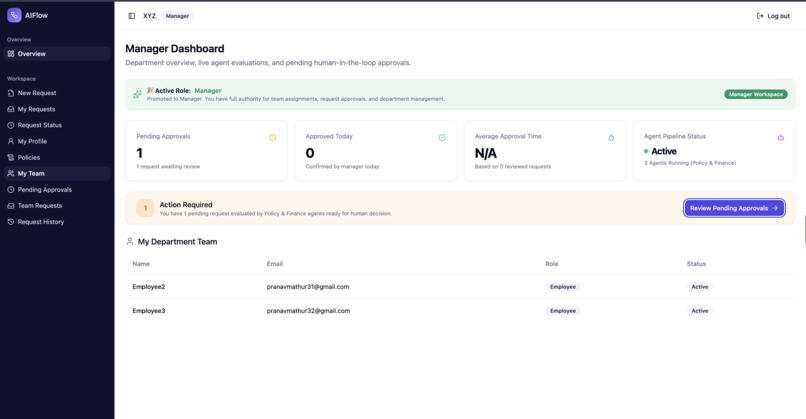Click the Request Status clock icon
The width and height of the screenshot is (806, 419).
pos(11,125)
